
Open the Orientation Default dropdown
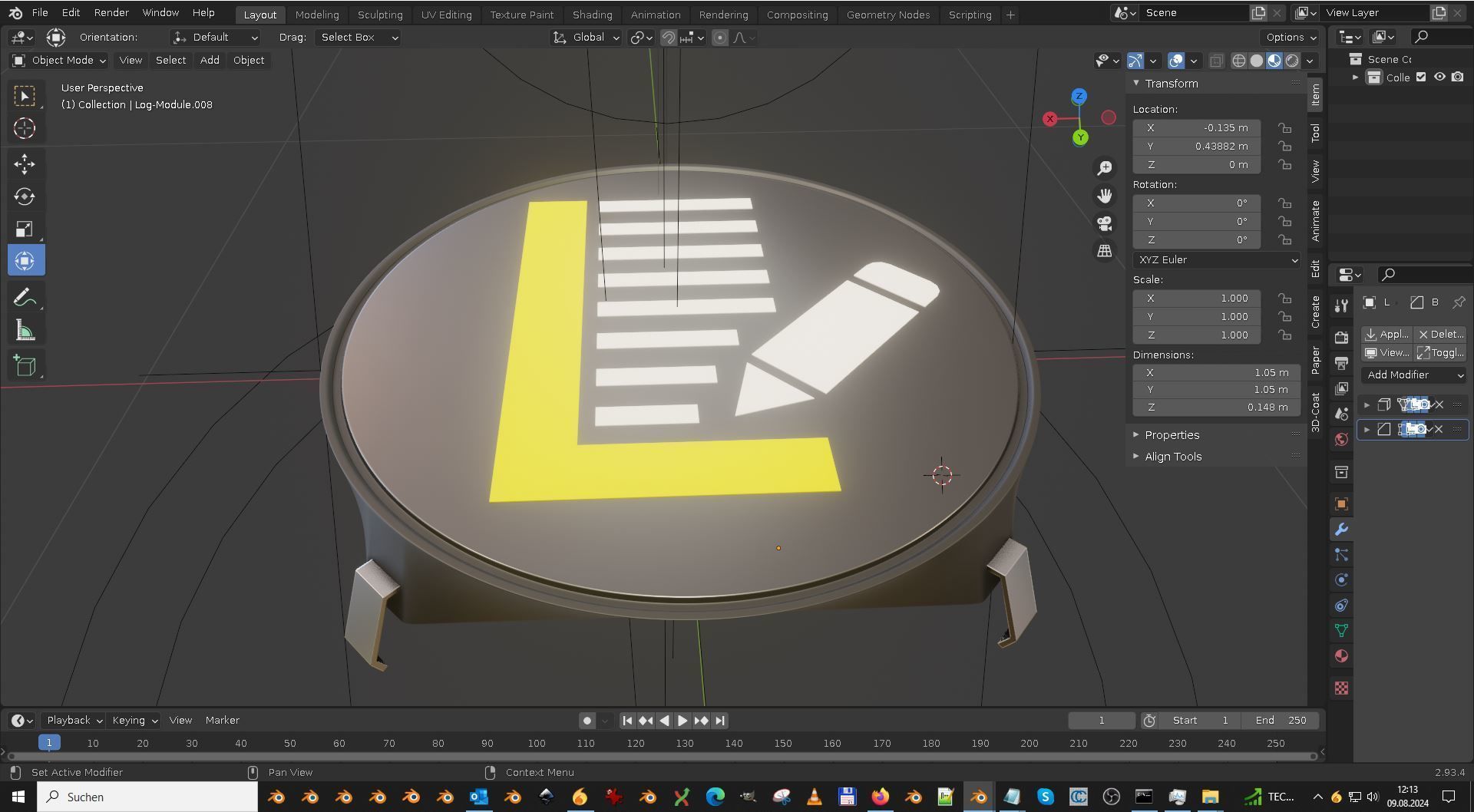pos(215,38)
